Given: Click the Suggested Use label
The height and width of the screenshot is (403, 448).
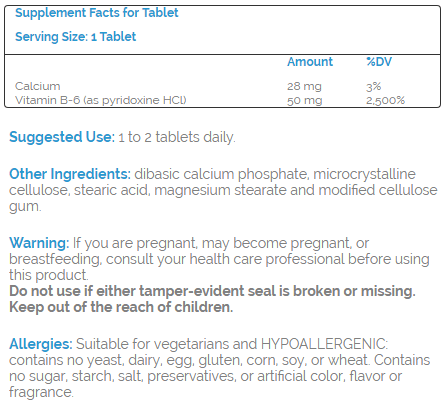Looking at the screenshot, I should point(62,137).
